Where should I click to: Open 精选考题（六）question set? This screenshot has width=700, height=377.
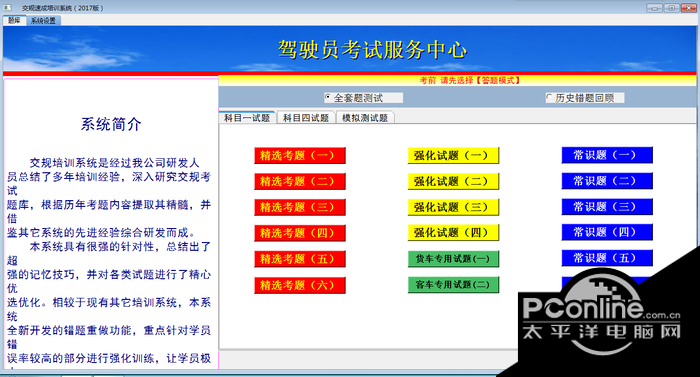[x=300, y=285]
